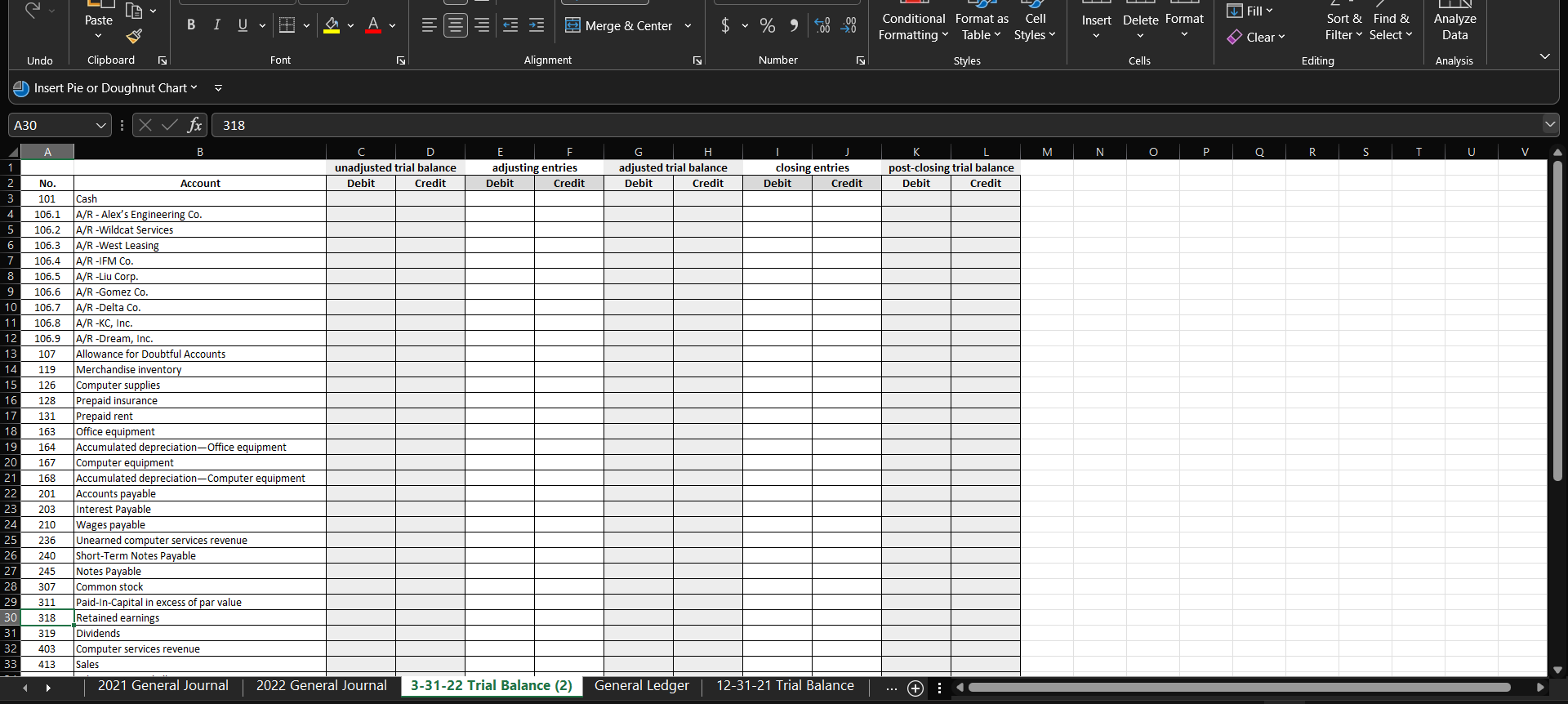This screenshot has height=704, width=1568.
Task: Open the Clipboard dialog launcher
Action: tap(163, 60)
